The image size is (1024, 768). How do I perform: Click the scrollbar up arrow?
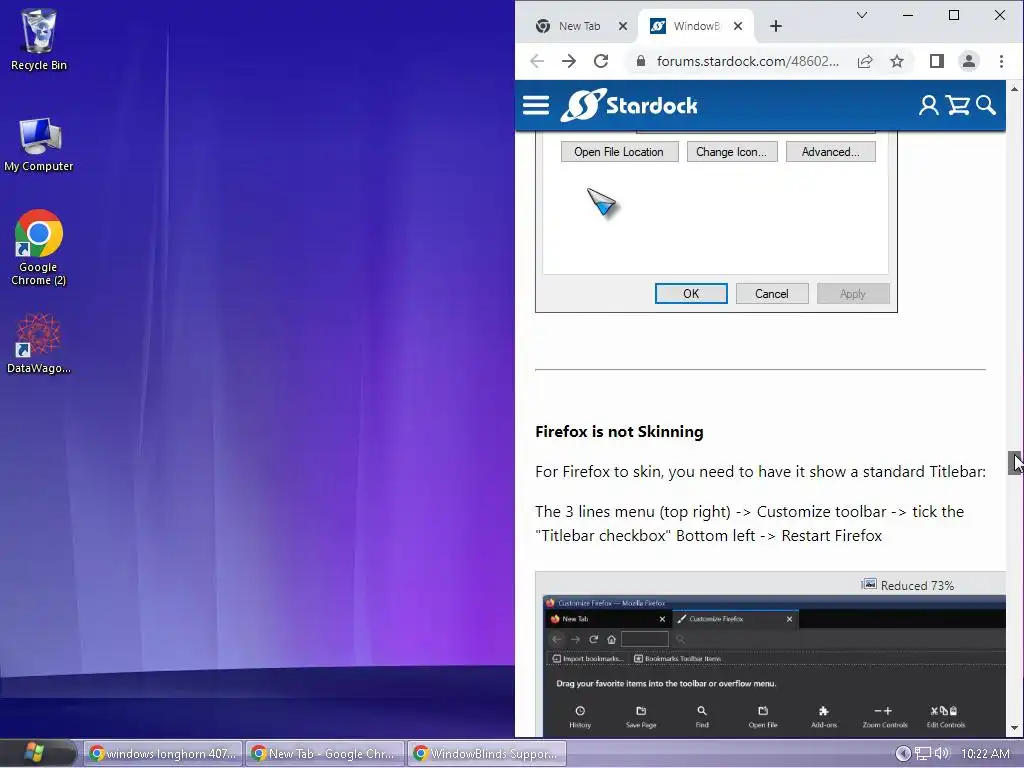(1014, 88)
